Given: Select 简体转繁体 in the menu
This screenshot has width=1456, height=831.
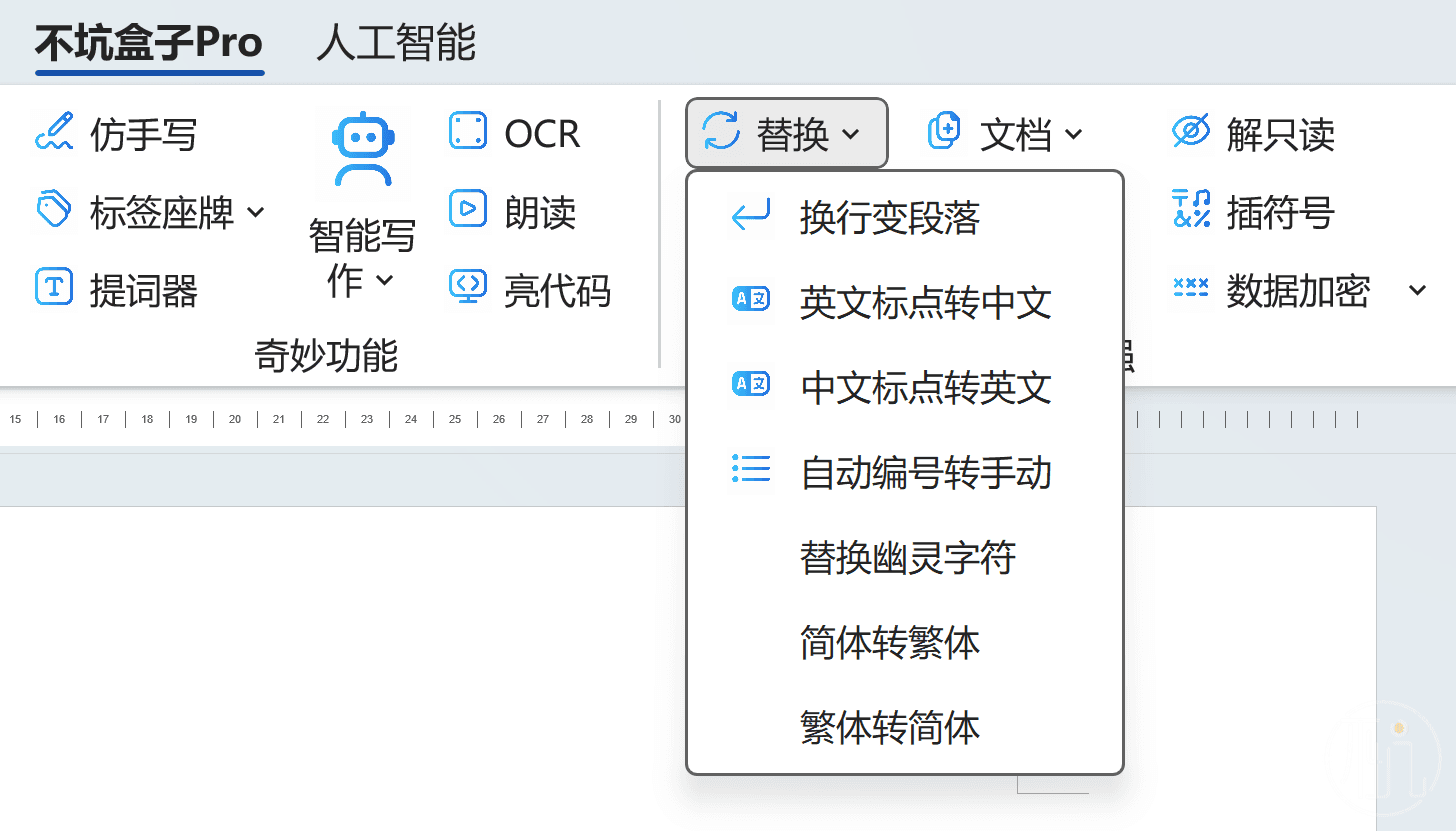Looking at the screenshot, I should (905, 641).
